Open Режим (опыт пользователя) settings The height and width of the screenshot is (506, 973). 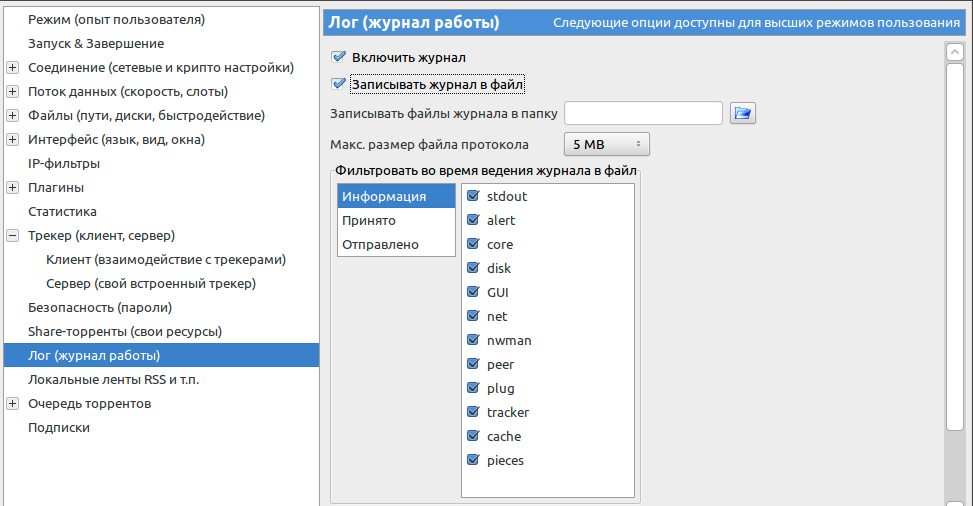point(116,19)
